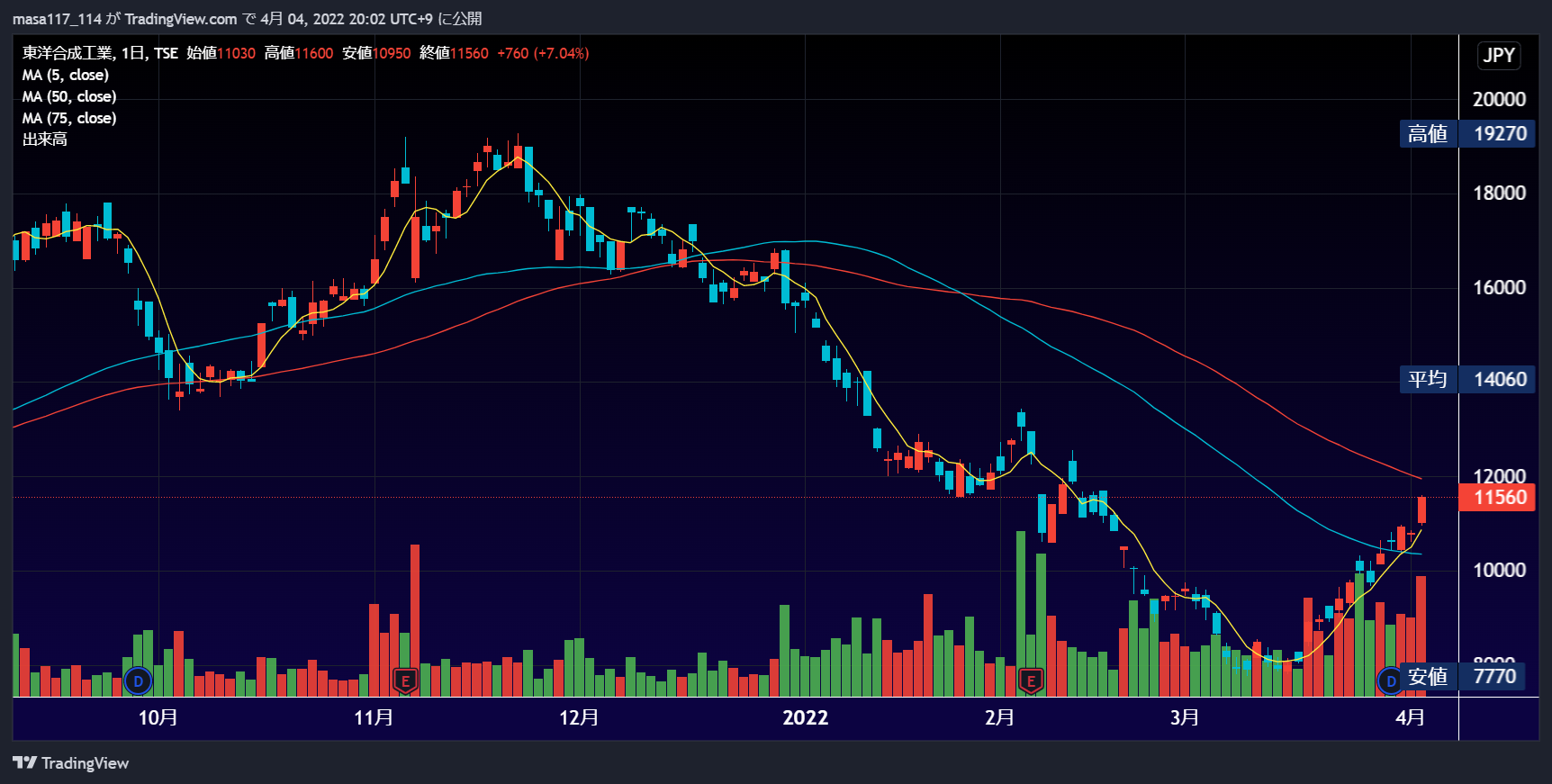Click the 12月 time axis label
This screenshot has width=1552, height=784.
pos(579,717)
